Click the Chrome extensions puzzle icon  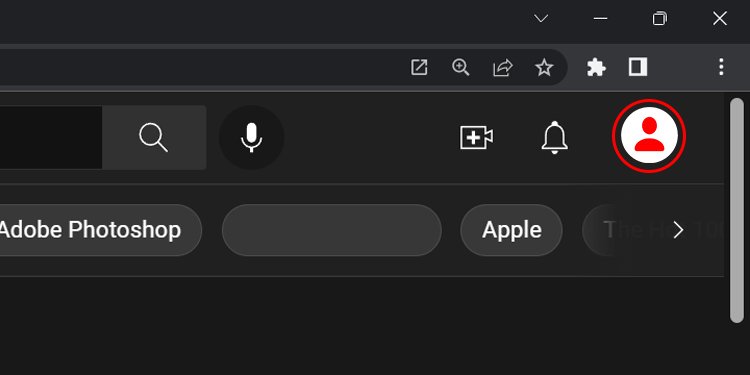(x=596, y=67)
